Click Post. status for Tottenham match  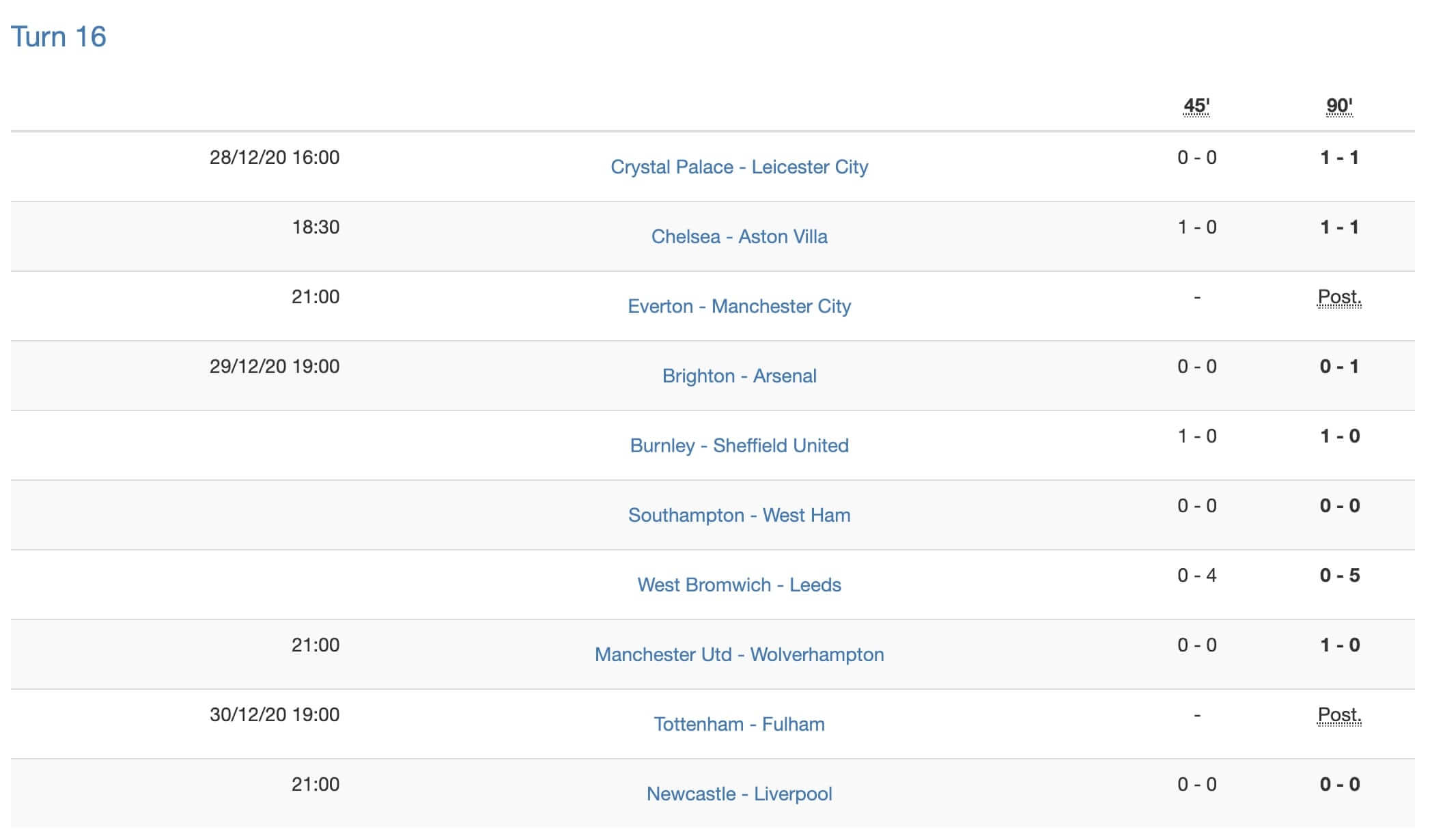click(1339, 715)
